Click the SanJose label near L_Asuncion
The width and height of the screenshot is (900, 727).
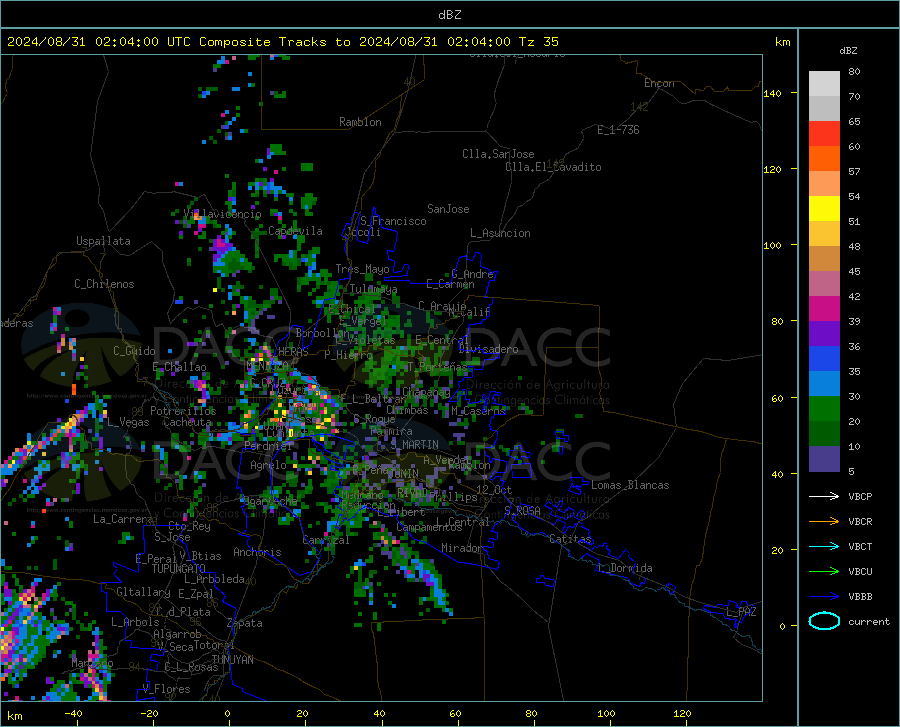point(448,209)
